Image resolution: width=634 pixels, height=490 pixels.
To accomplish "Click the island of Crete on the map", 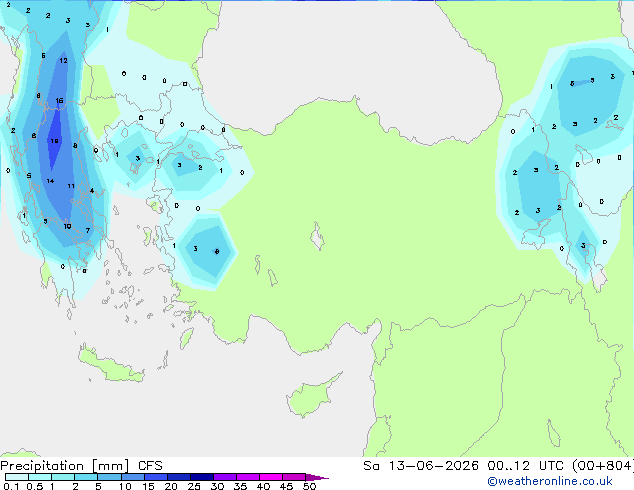I will pos(111,365).
